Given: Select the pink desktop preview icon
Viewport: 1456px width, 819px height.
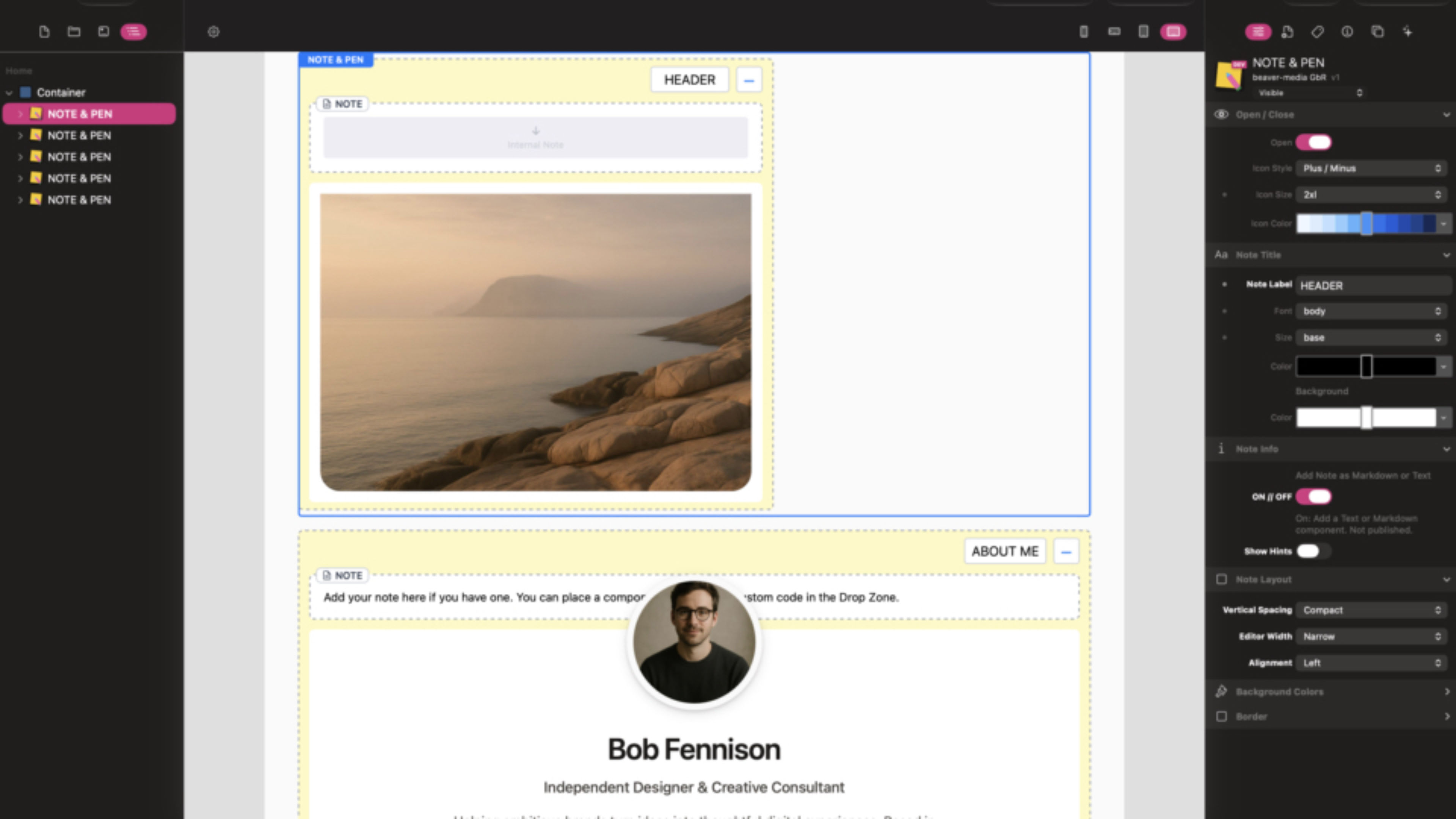Looking at the screenshot, I should point(1174,31).
